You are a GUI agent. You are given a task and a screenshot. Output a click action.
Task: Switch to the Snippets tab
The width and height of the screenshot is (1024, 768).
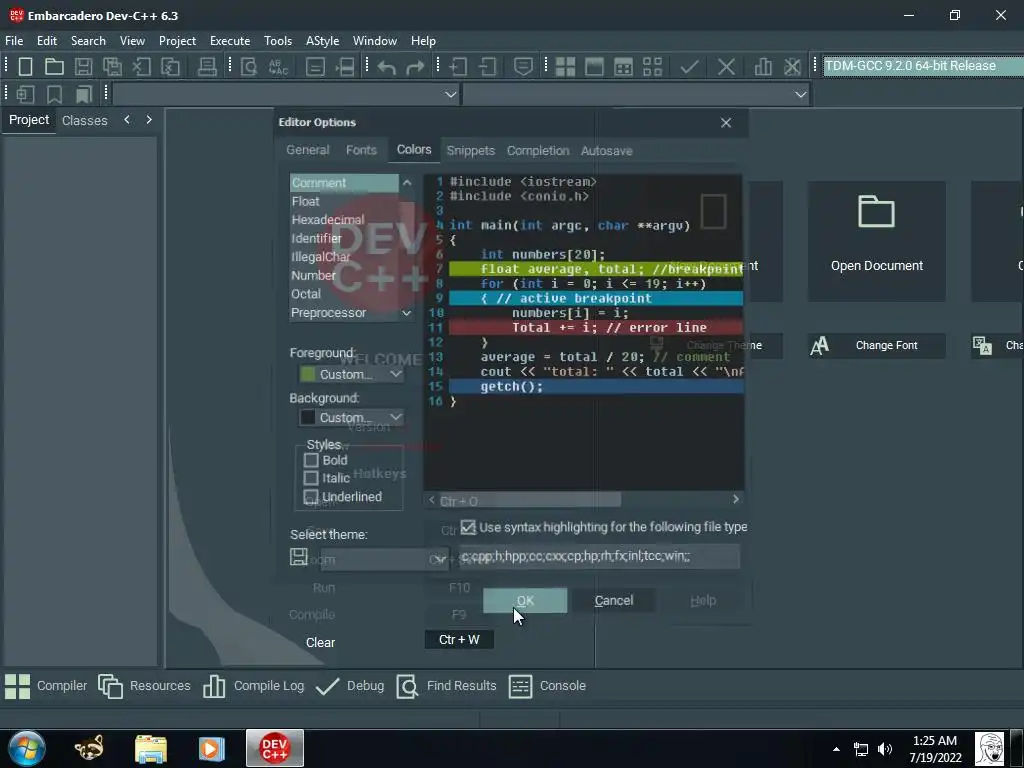(x=471, y=151)
